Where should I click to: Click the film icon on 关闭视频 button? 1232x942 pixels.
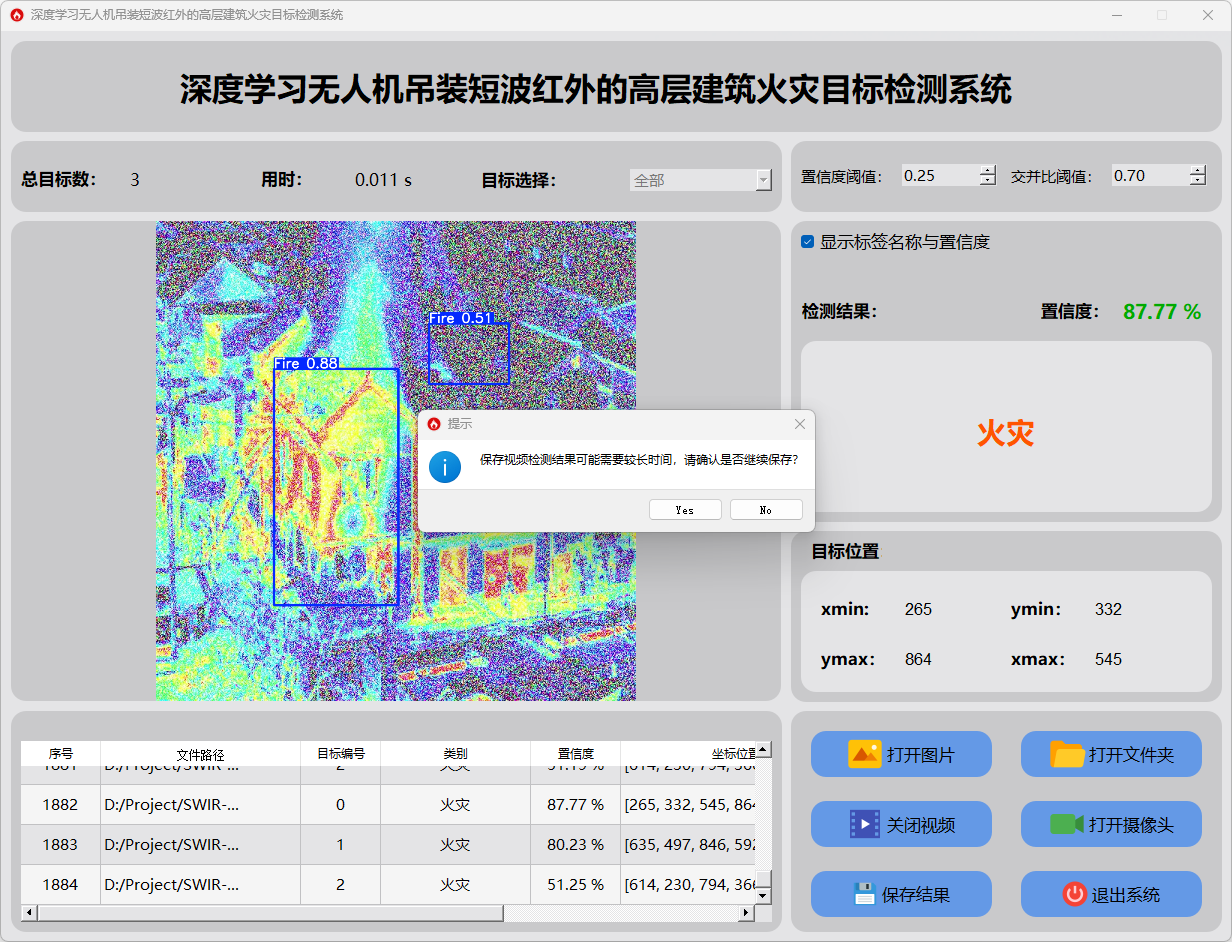tap(864, 824)
